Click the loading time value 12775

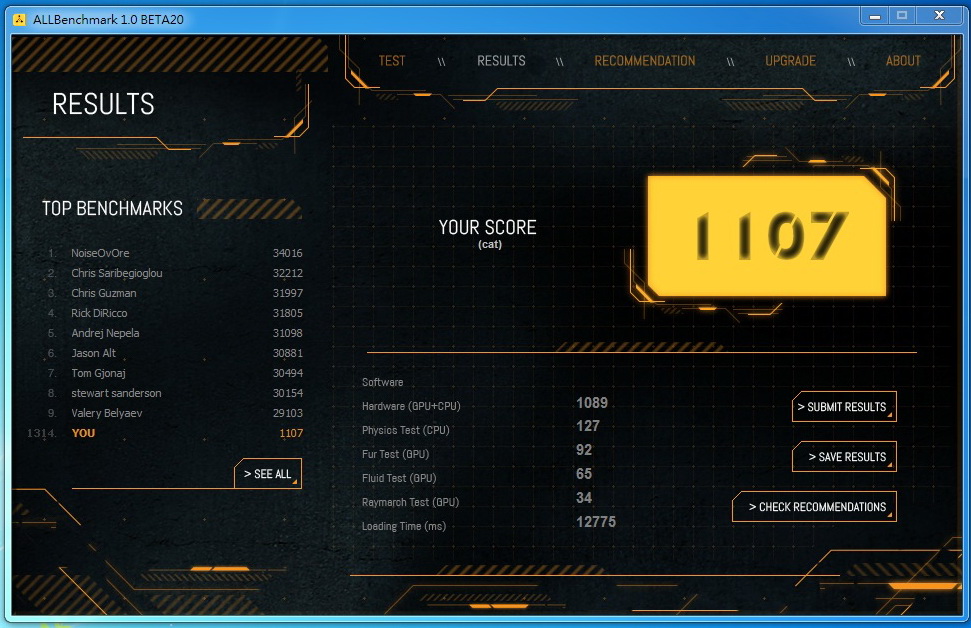pos(596,521)
